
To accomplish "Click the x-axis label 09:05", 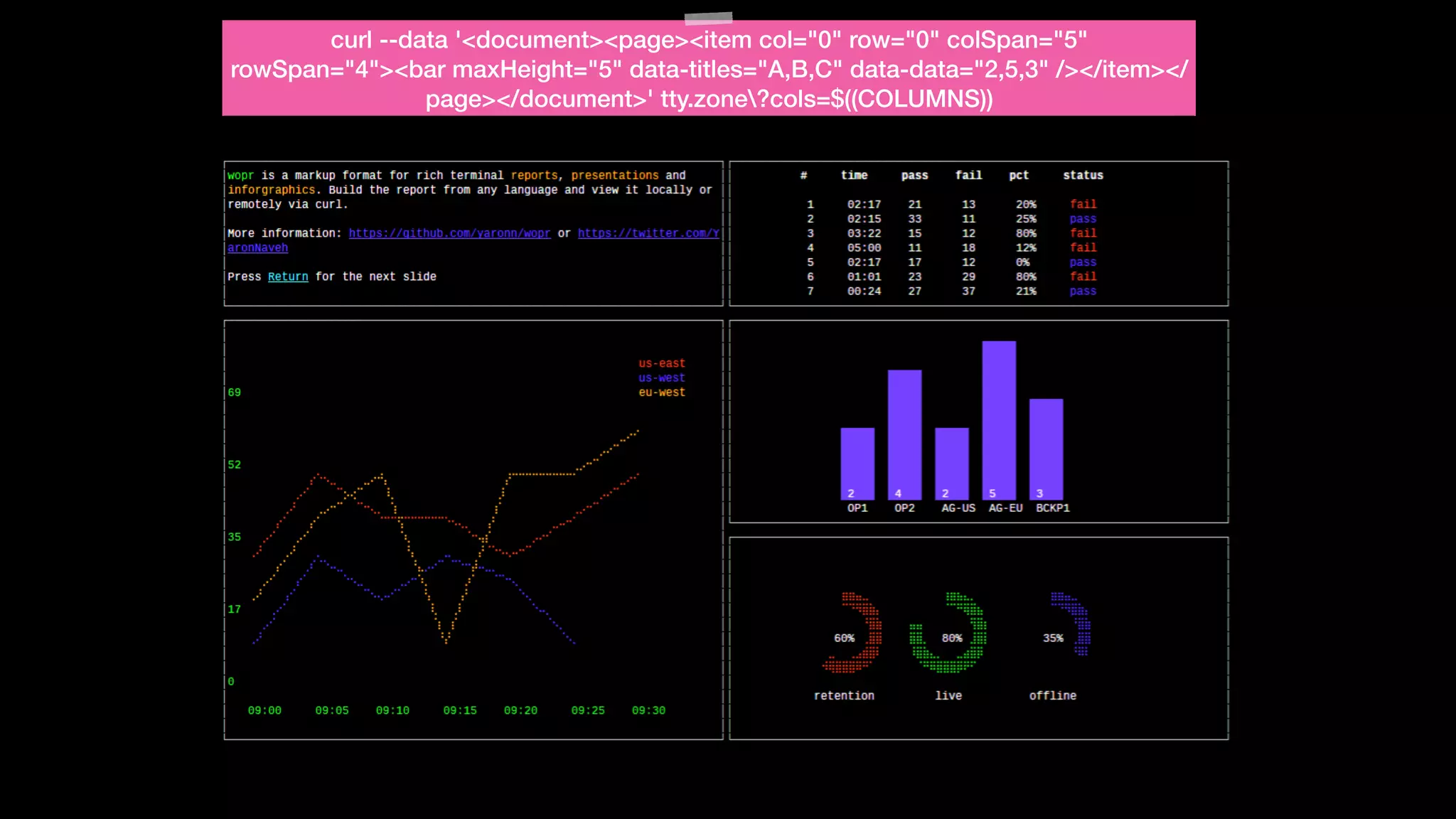I will [x=332, y=711].
